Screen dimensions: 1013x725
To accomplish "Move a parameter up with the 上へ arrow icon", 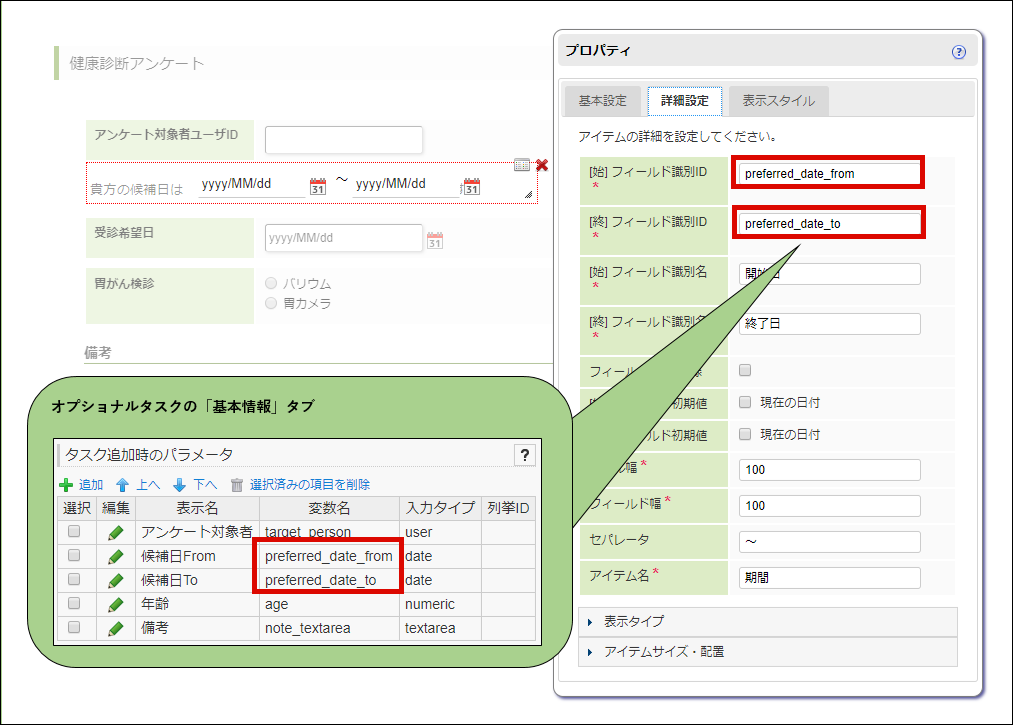I will [x=121, y=483].
